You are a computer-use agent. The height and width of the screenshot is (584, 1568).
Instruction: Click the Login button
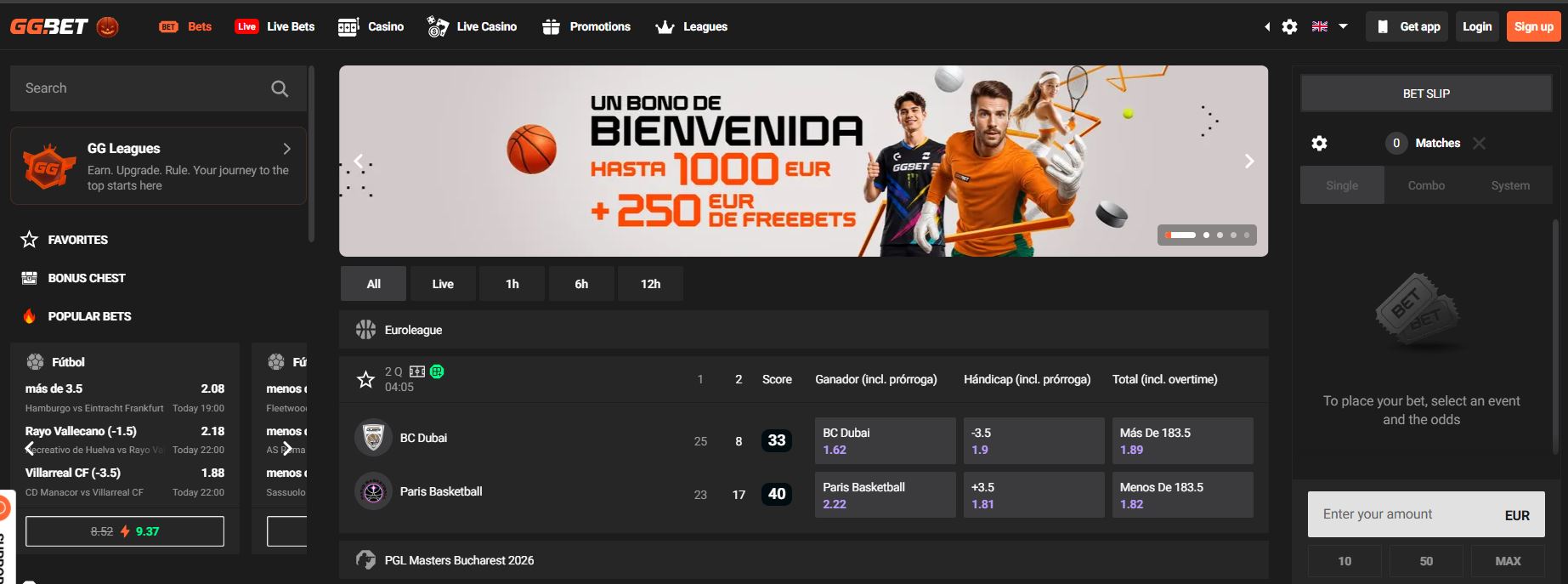coord(1477,26)
